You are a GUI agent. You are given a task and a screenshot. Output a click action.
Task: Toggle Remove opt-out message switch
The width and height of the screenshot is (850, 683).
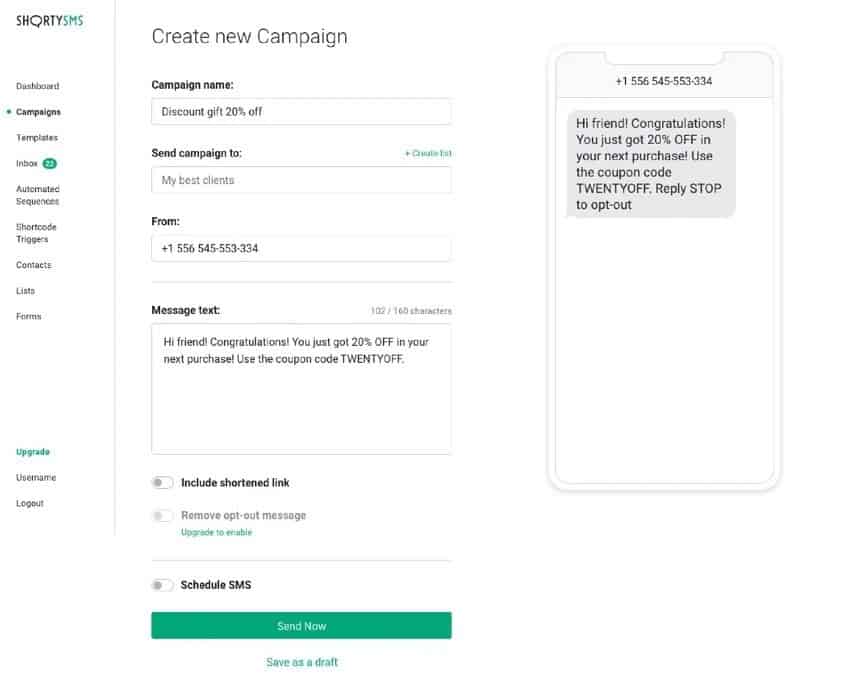tap(162, 516)
